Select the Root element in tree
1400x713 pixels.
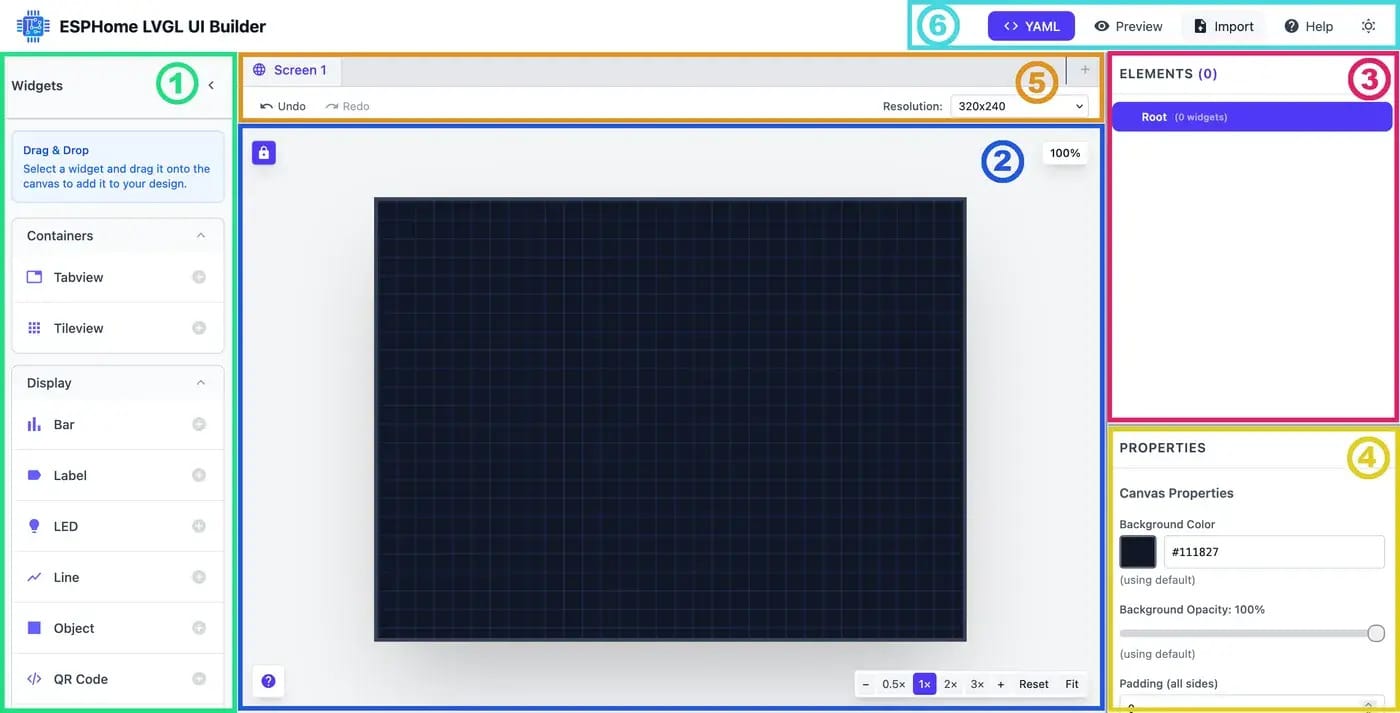pyautogui.click(x=1252, y=117)
